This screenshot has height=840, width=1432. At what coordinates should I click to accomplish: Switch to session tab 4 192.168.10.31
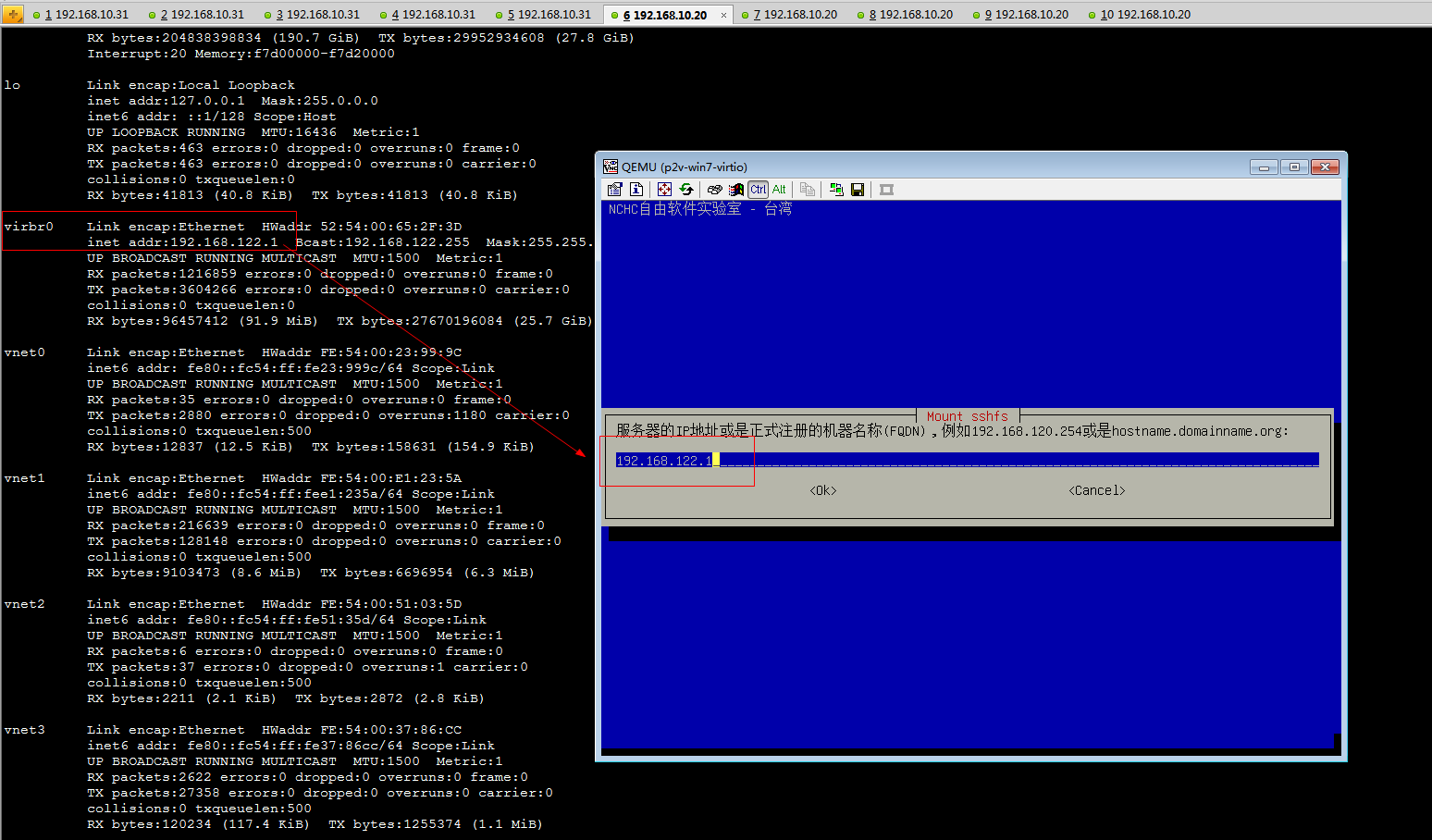click(426, 15)
